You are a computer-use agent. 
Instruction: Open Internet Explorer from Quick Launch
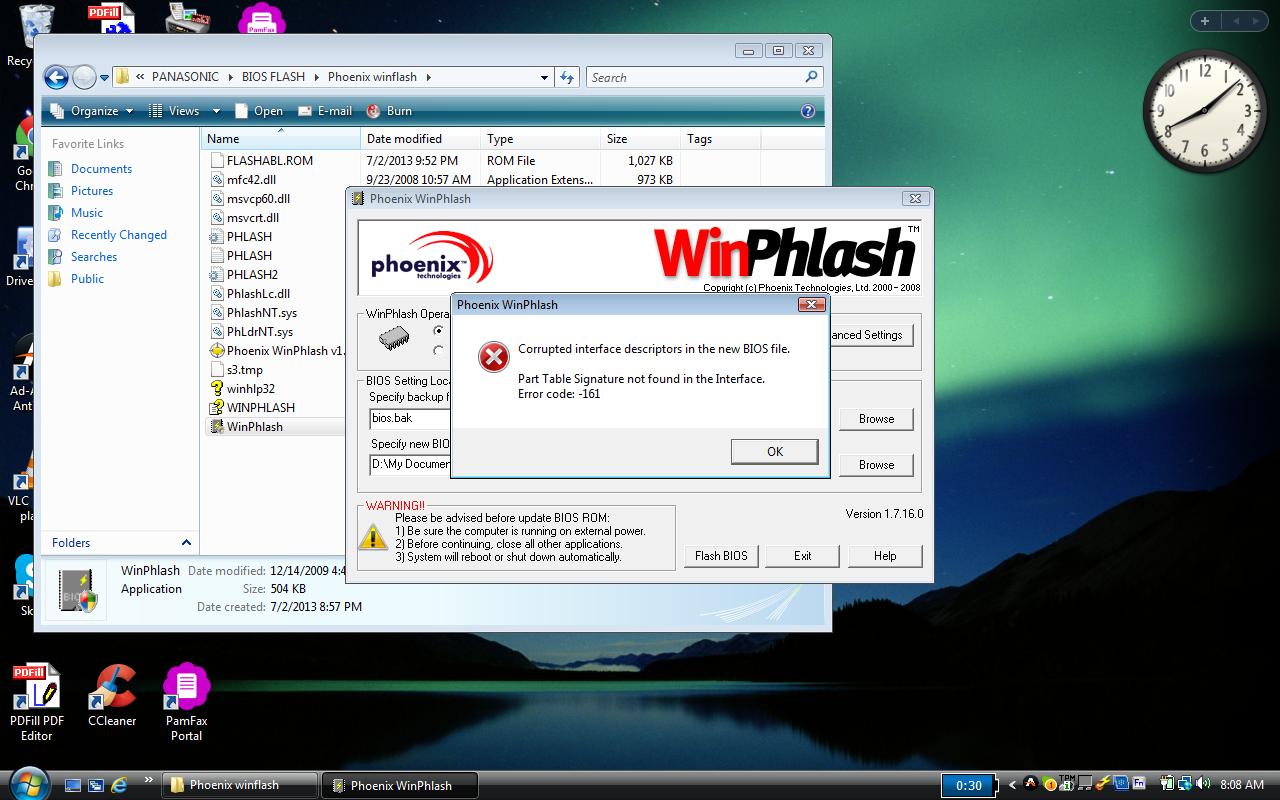click(119, 785)
